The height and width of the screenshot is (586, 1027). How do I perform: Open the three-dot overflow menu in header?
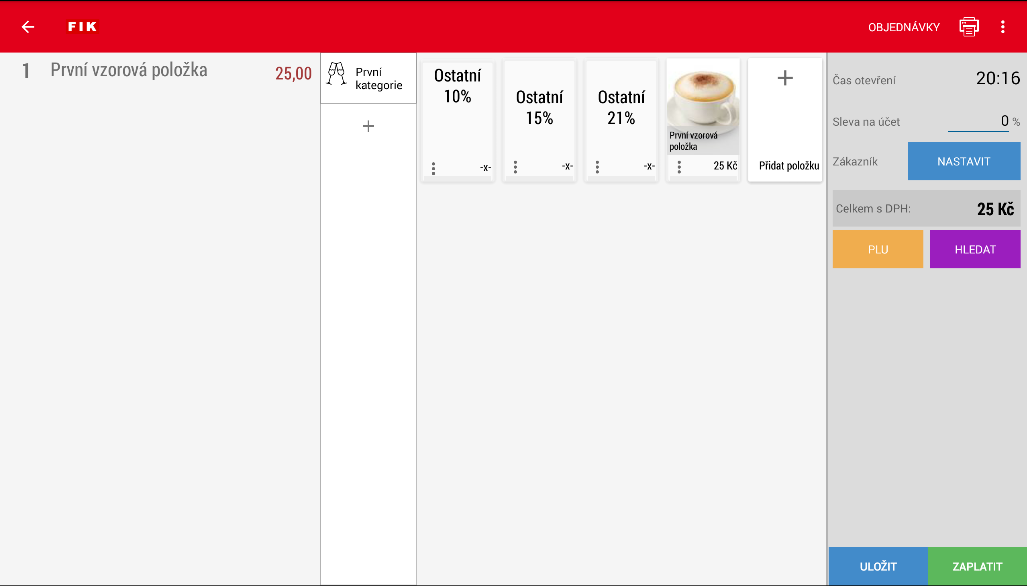[x=1003, y=27]
